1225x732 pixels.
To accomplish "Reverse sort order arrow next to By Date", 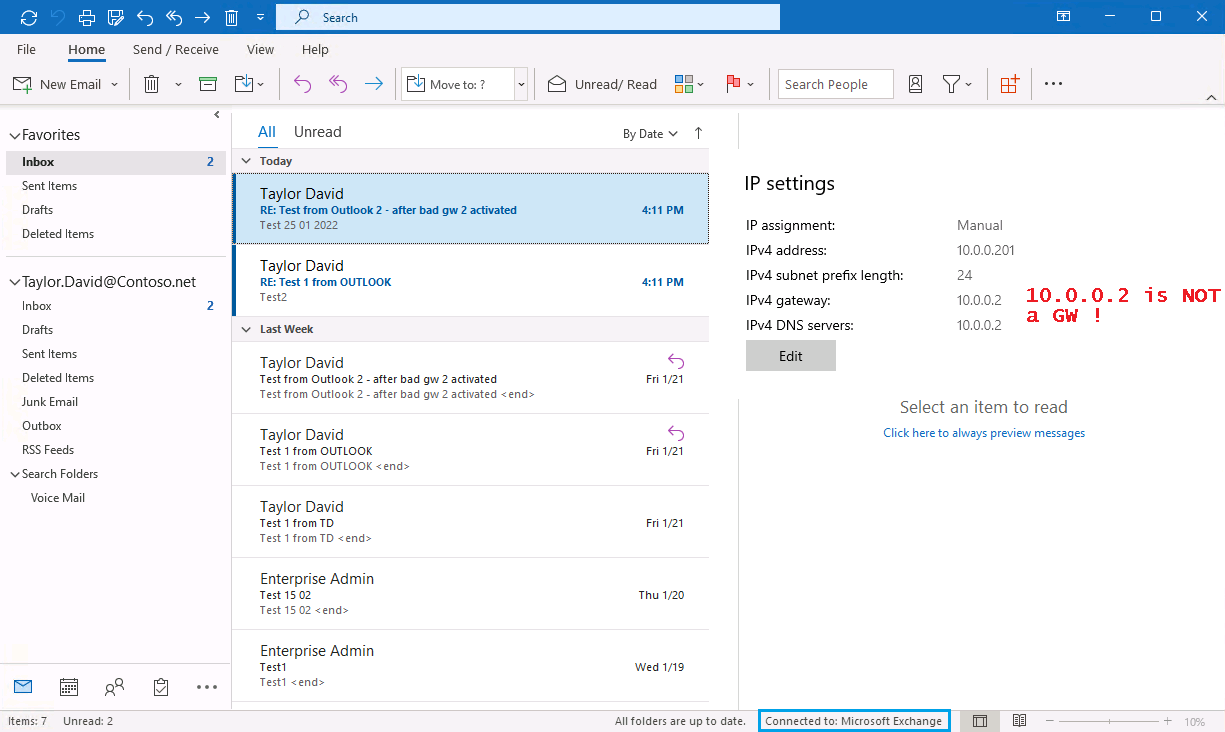I will point(698,133).
